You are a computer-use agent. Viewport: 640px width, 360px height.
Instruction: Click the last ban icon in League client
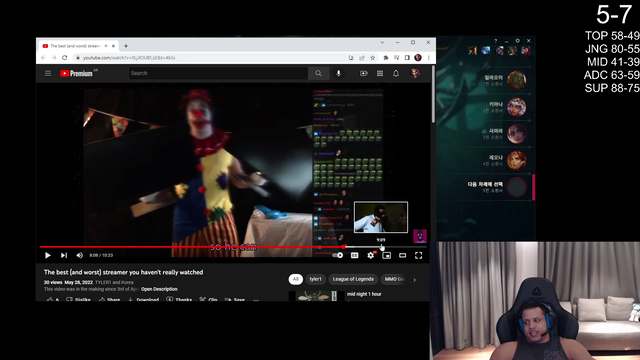pos(526,51)
